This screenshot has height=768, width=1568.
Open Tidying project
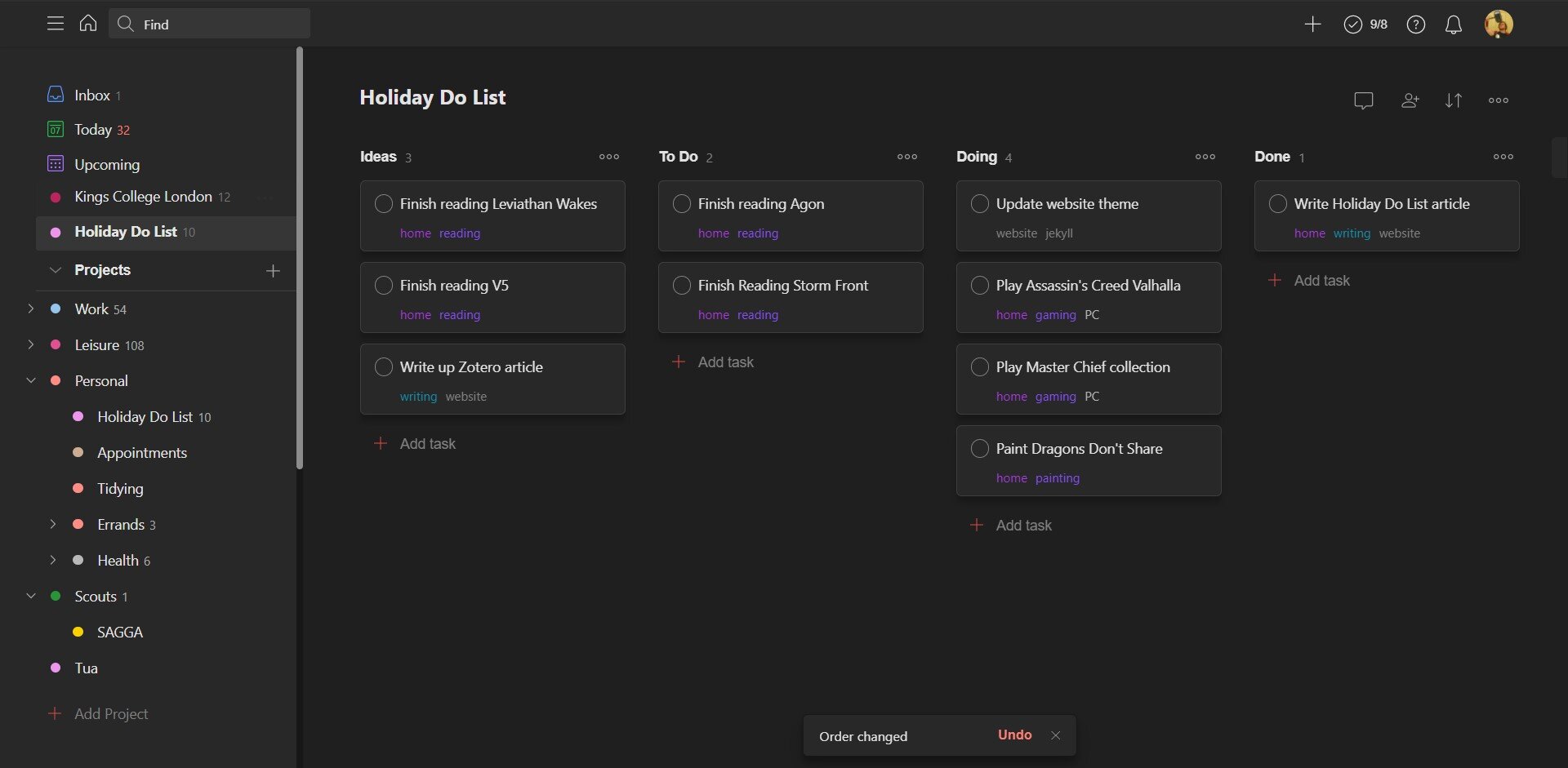pos(120,488)
